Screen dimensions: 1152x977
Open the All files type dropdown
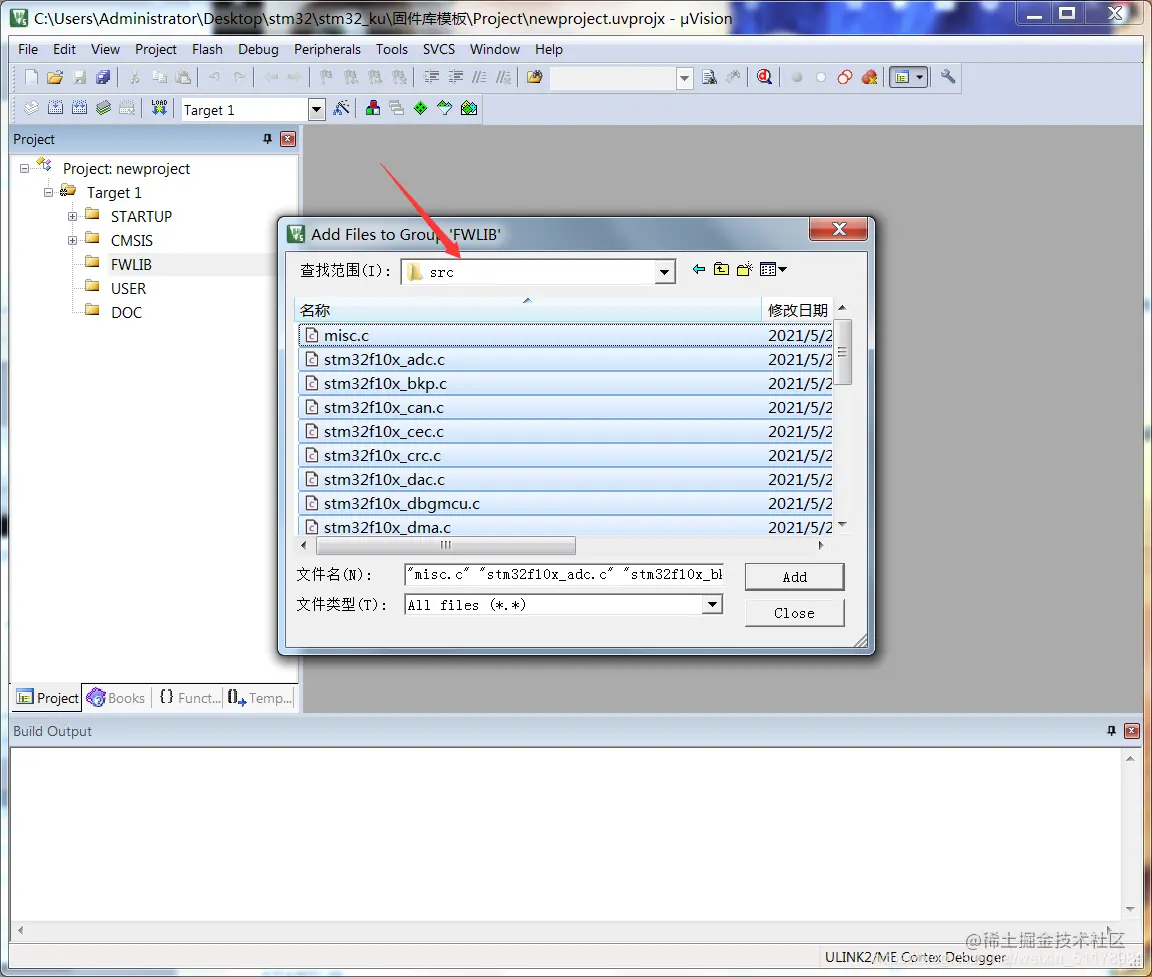point(711,605)
